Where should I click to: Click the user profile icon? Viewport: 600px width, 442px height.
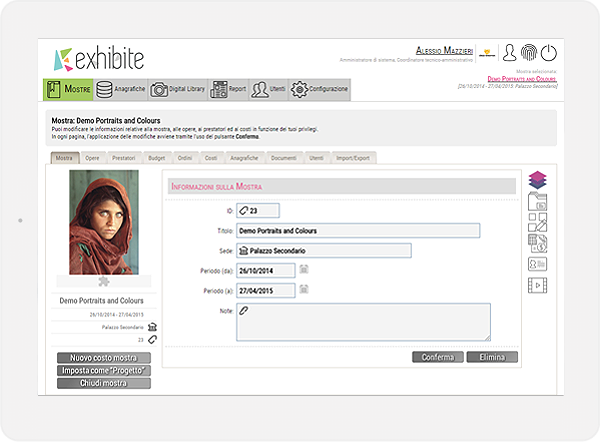pos(509,53)
